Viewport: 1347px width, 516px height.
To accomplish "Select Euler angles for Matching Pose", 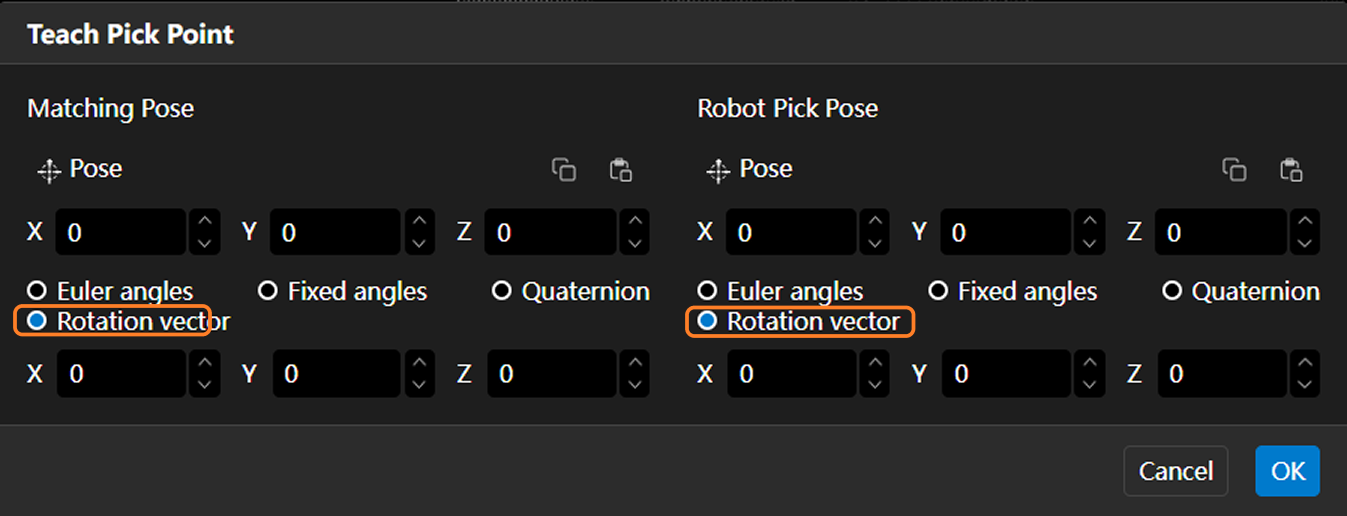I will (38, 291).
